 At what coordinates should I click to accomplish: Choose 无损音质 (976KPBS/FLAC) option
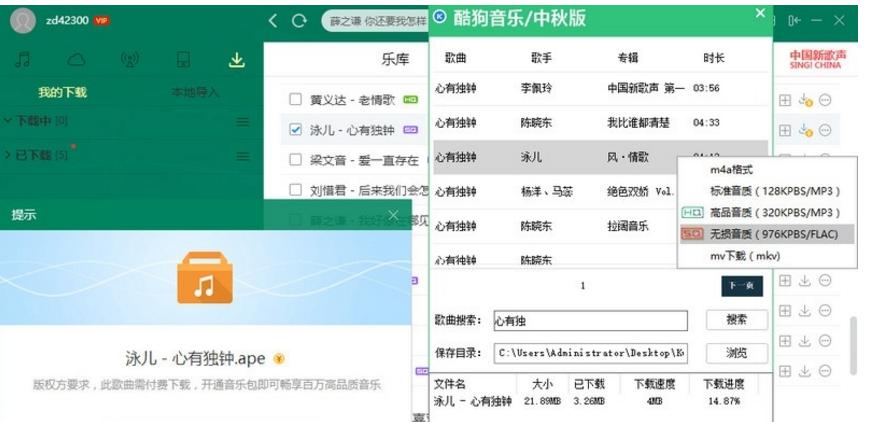tap(766, 234)
